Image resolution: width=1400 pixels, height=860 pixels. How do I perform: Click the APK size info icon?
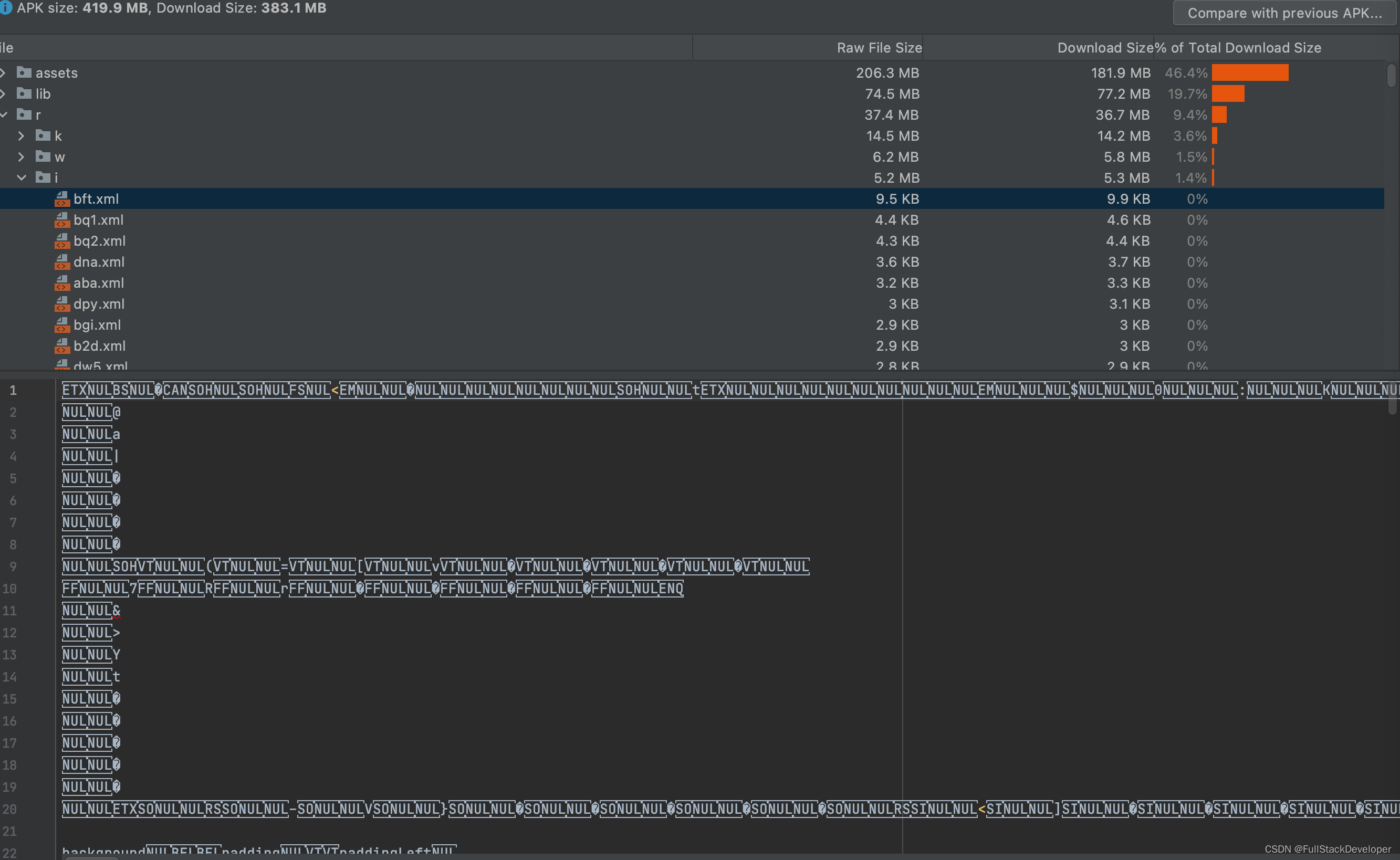click(5, 8)
